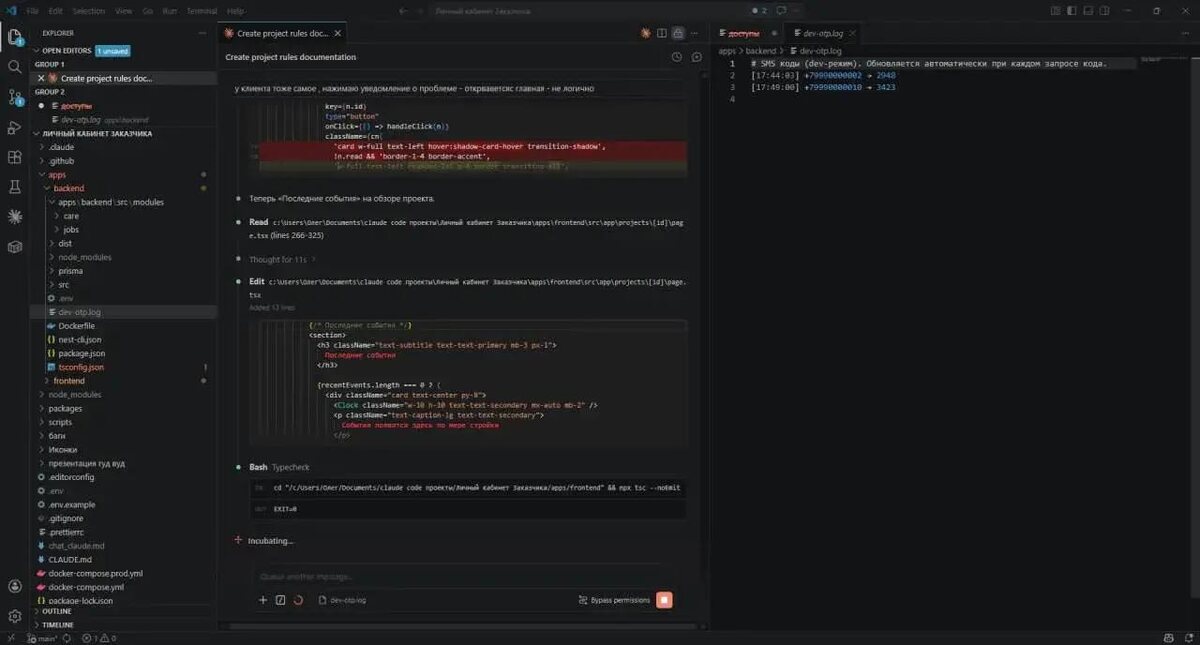
Task: Open the Selection menu
Action: tap(88, 10)
